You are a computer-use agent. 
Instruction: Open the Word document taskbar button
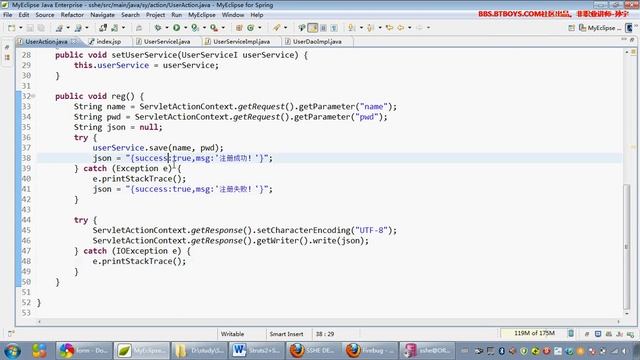tap(256, 351)
